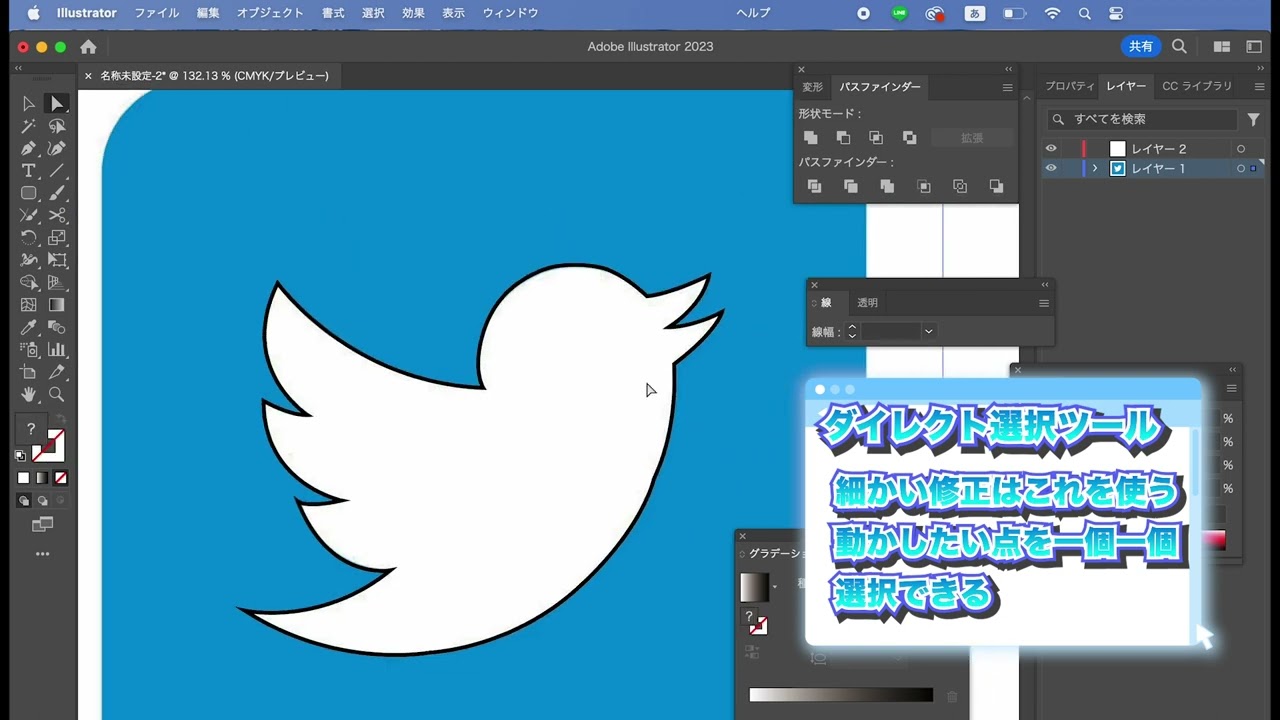
Task: Select the Paintbrush tool
Action: pos(57,193)
